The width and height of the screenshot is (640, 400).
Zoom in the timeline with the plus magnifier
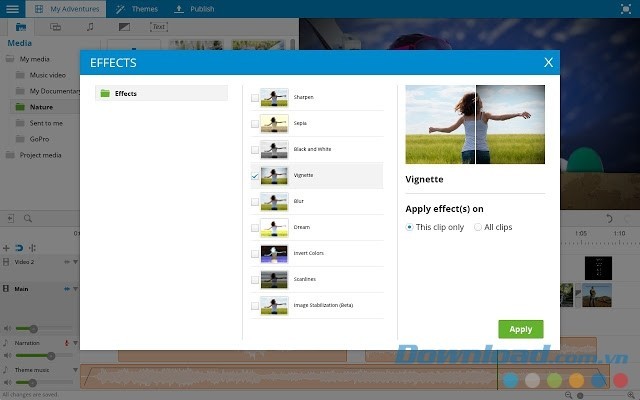631,395
